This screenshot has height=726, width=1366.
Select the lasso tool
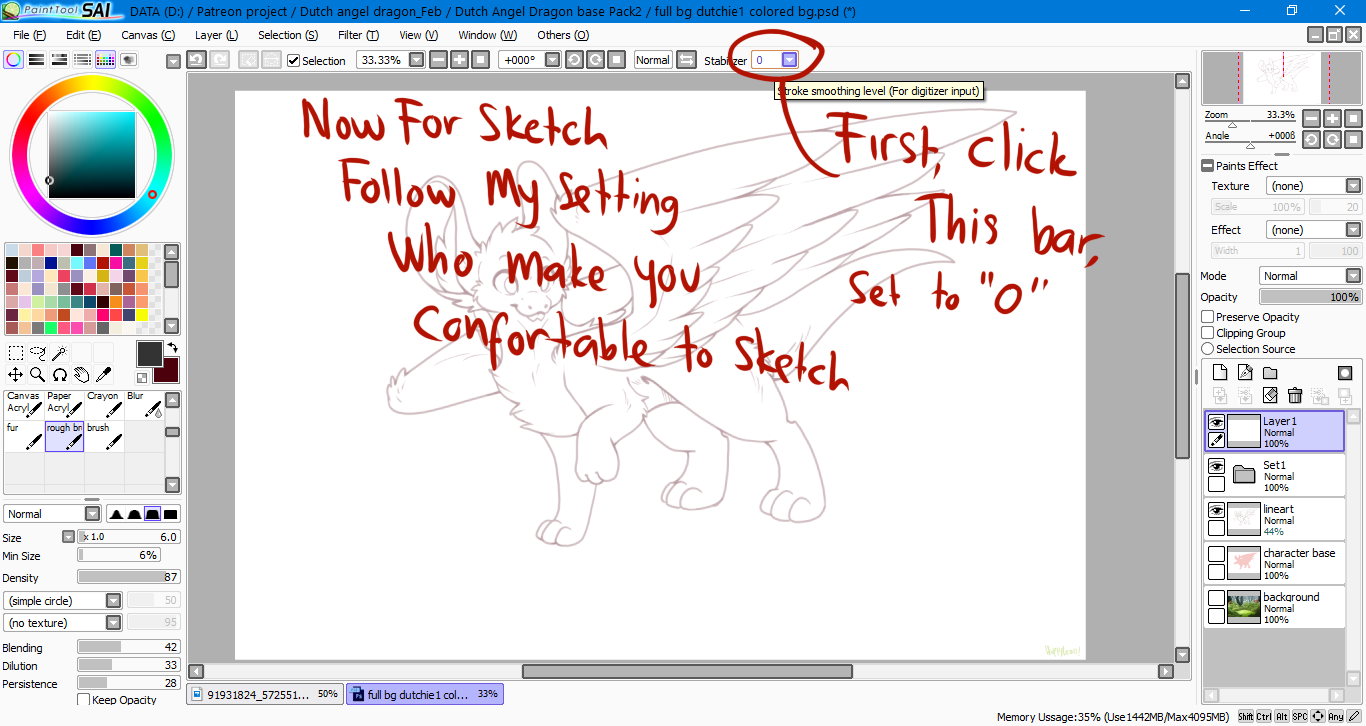[x=38, y=353]
